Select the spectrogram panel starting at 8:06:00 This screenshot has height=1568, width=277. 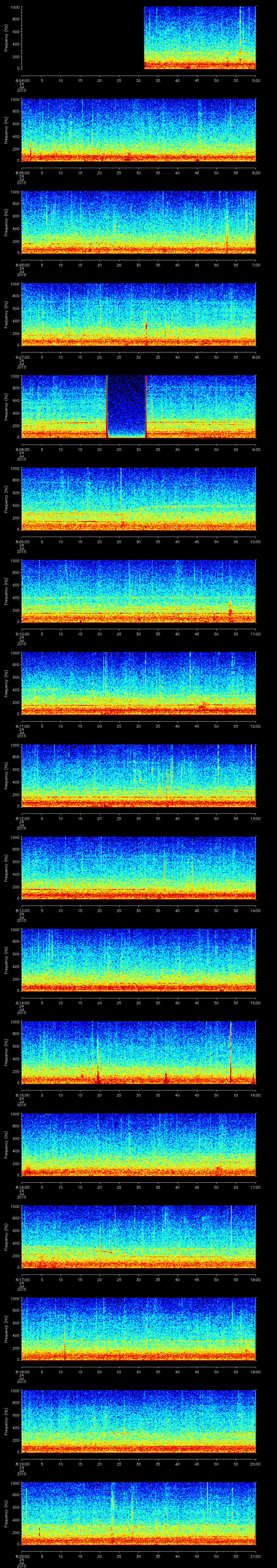point(138,222)
